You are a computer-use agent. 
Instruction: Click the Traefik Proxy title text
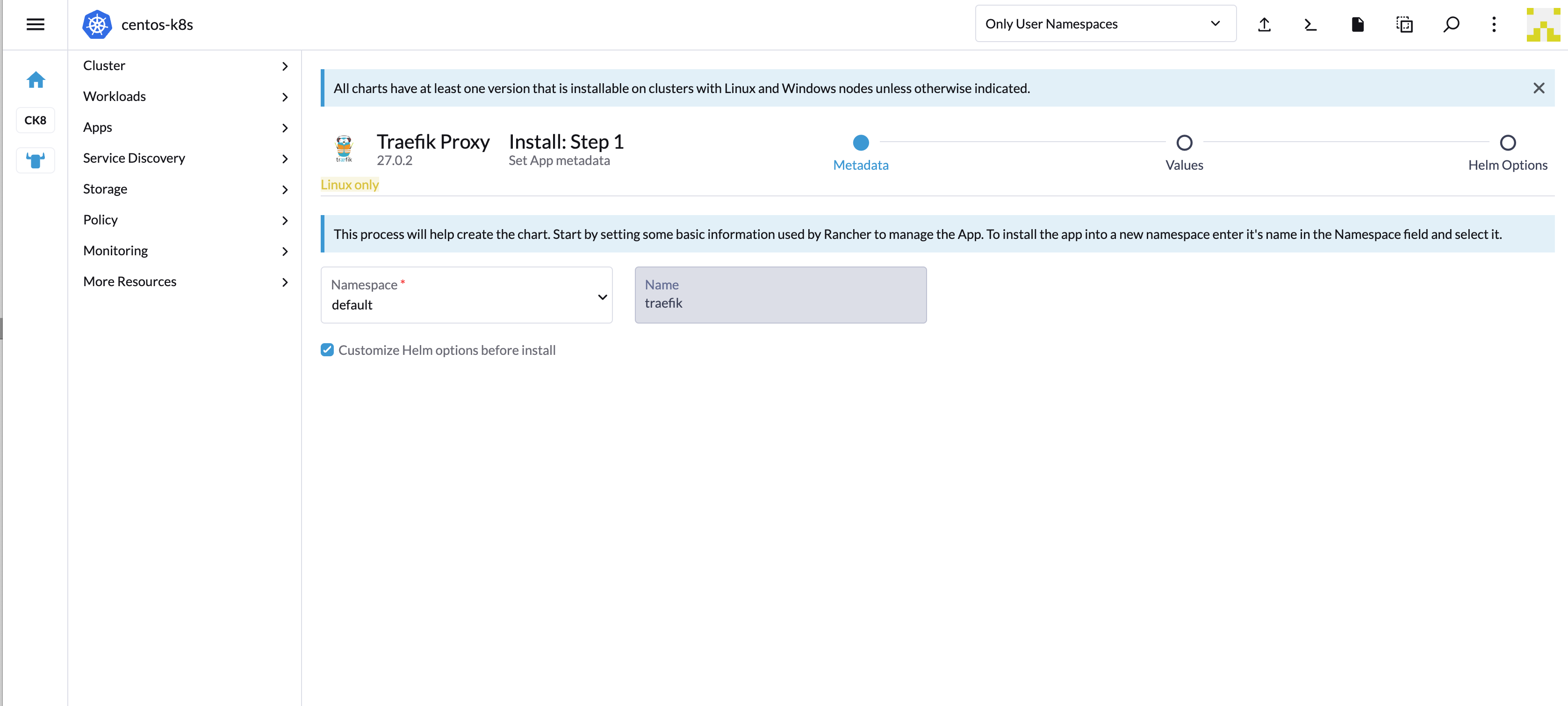(433, 141)
